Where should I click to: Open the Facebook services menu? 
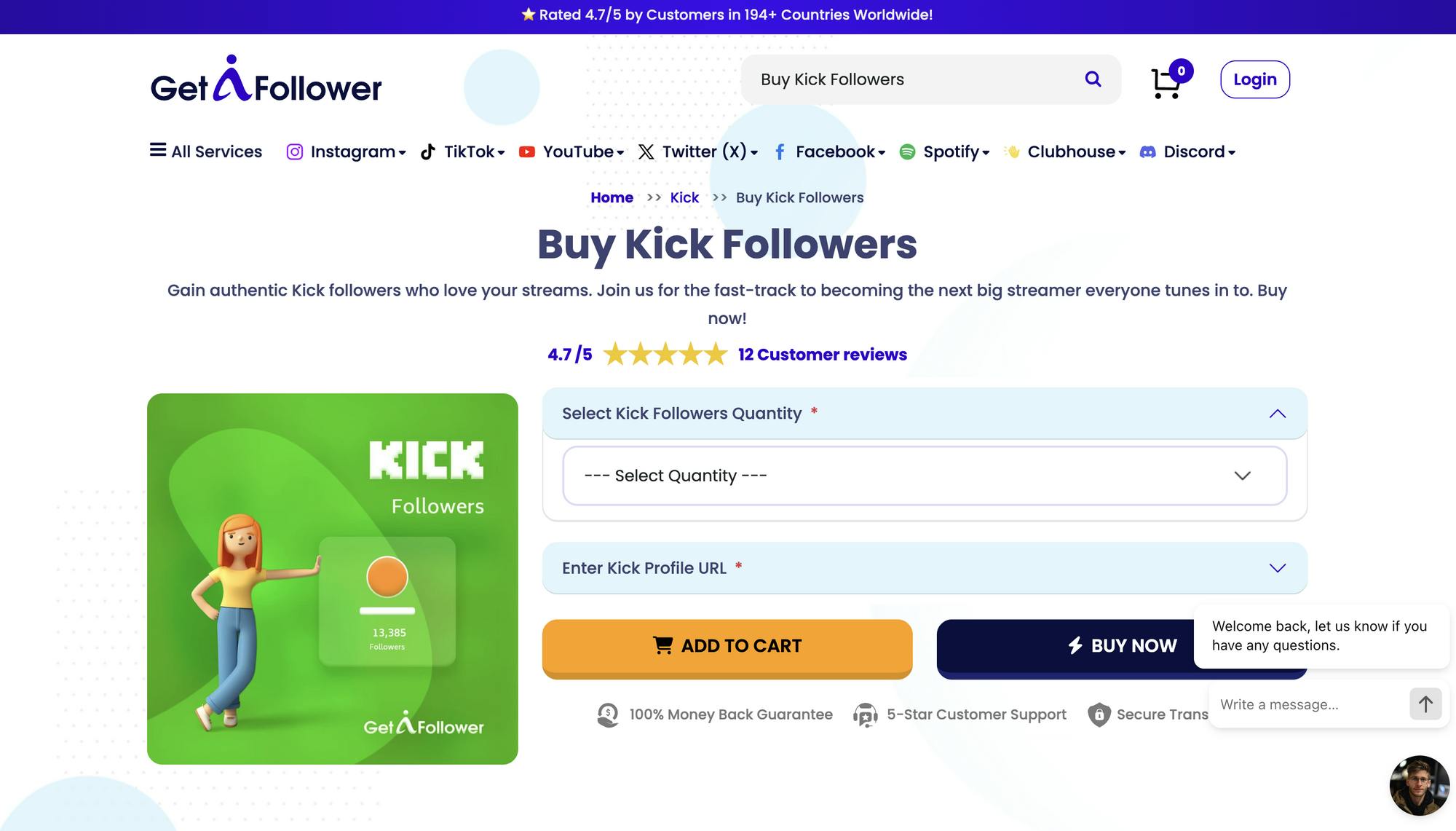point(829,151)
